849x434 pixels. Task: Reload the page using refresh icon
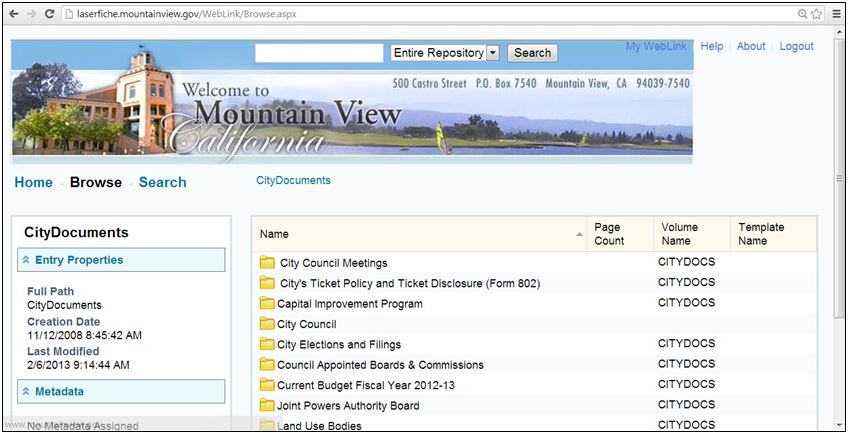coord(49,14)
